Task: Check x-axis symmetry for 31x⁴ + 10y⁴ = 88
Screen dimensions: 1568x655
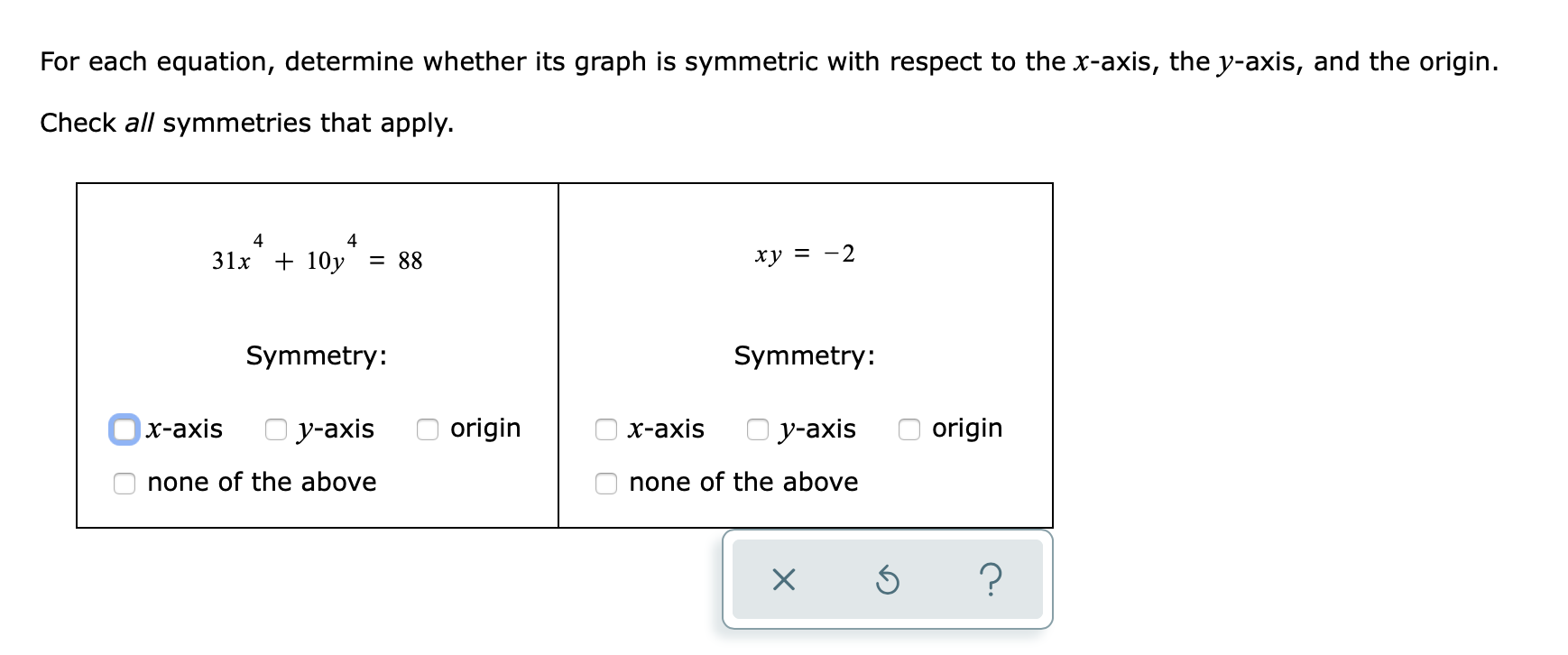Action: point(124,430)
